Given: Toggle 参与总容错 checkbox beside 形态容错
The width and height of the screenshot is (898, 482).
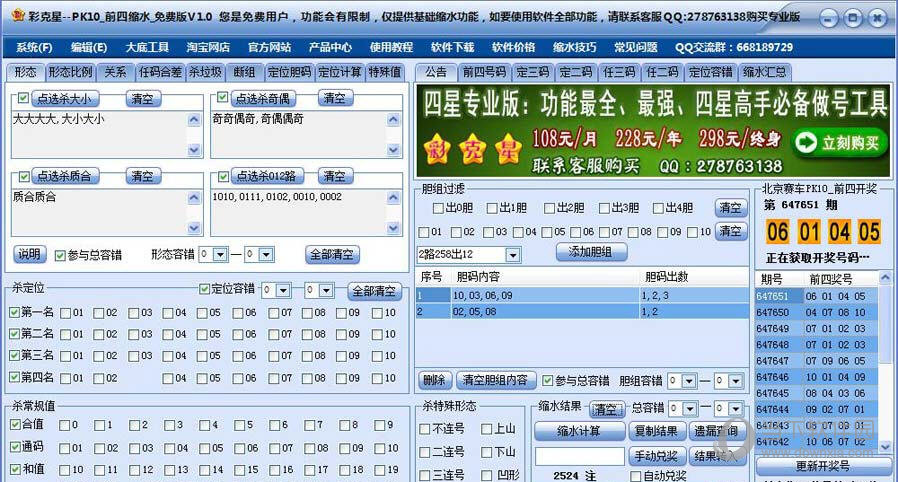Looking at the screenshot, I should coord(60,255).
